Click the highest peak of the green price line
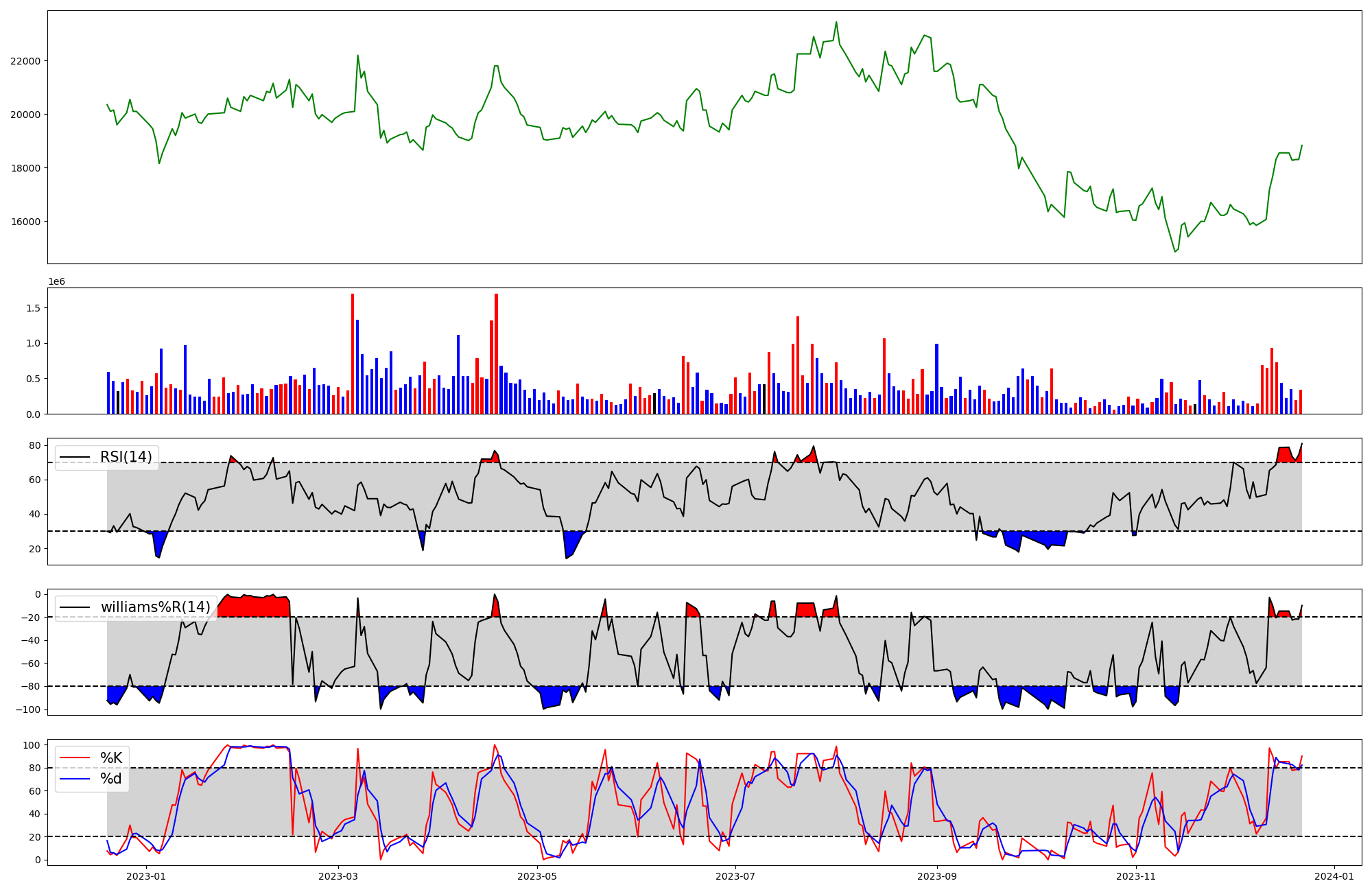 pyautogui.click(x=836, y=22)
